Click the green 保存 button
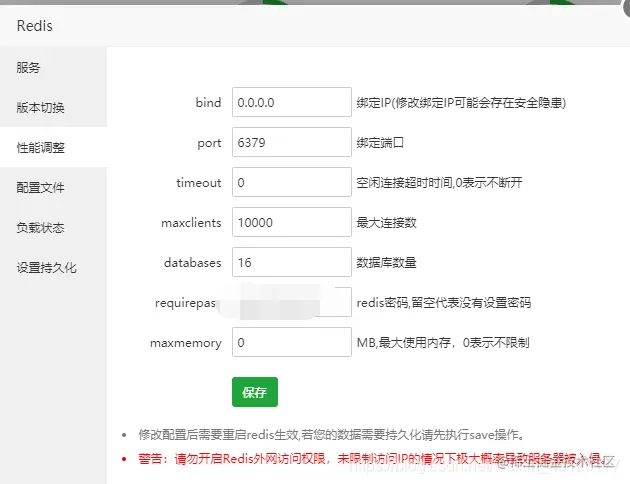This screenshot has width=630, height=484. pyautogui.click(x=255, y=392)
